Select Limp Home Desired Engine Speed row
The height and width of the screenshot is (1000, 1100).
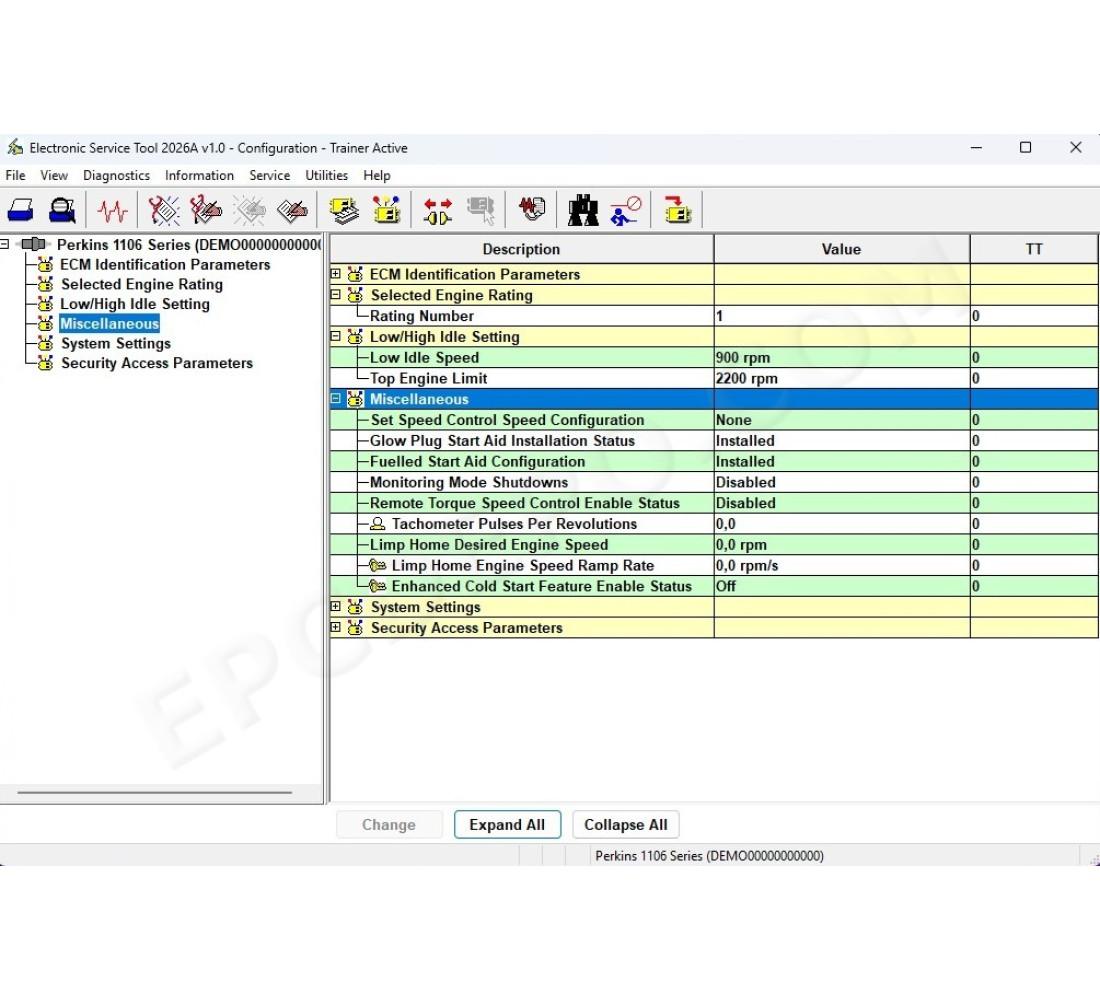(x=714, y=545)
